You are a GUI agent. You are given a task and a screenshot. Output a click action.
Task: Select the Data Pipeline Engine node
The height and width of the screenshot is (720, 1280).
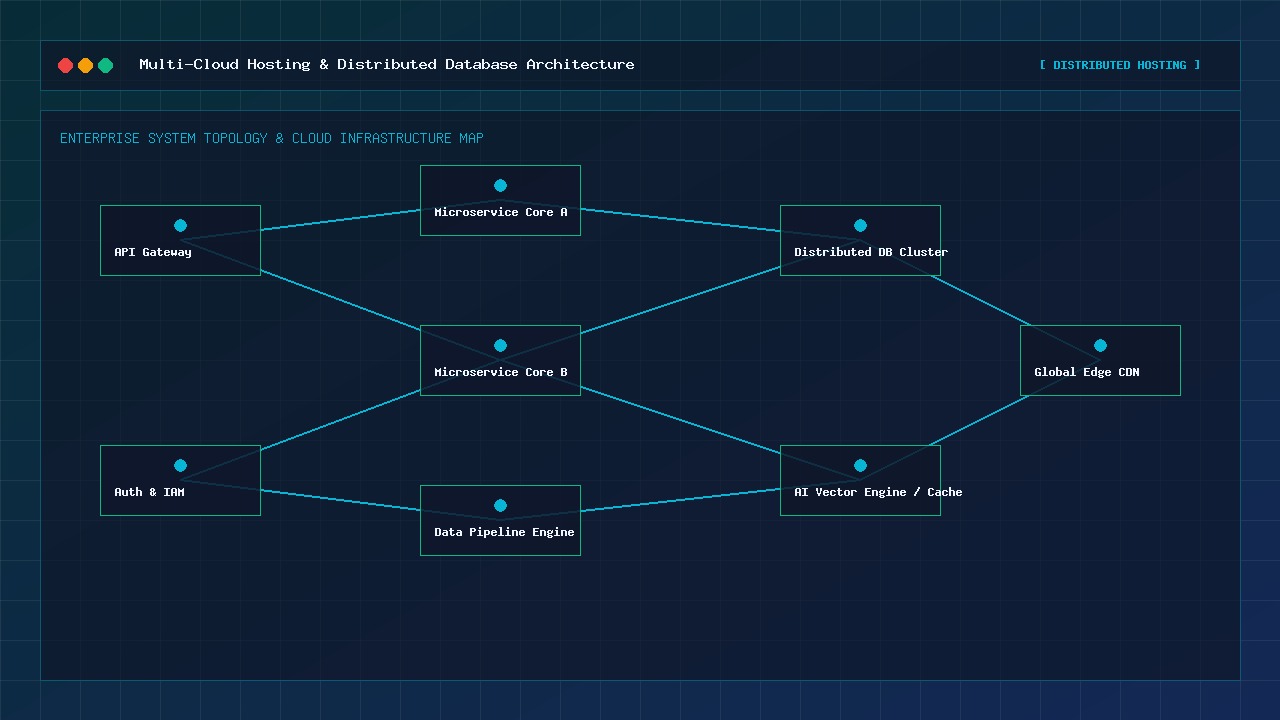500,520
